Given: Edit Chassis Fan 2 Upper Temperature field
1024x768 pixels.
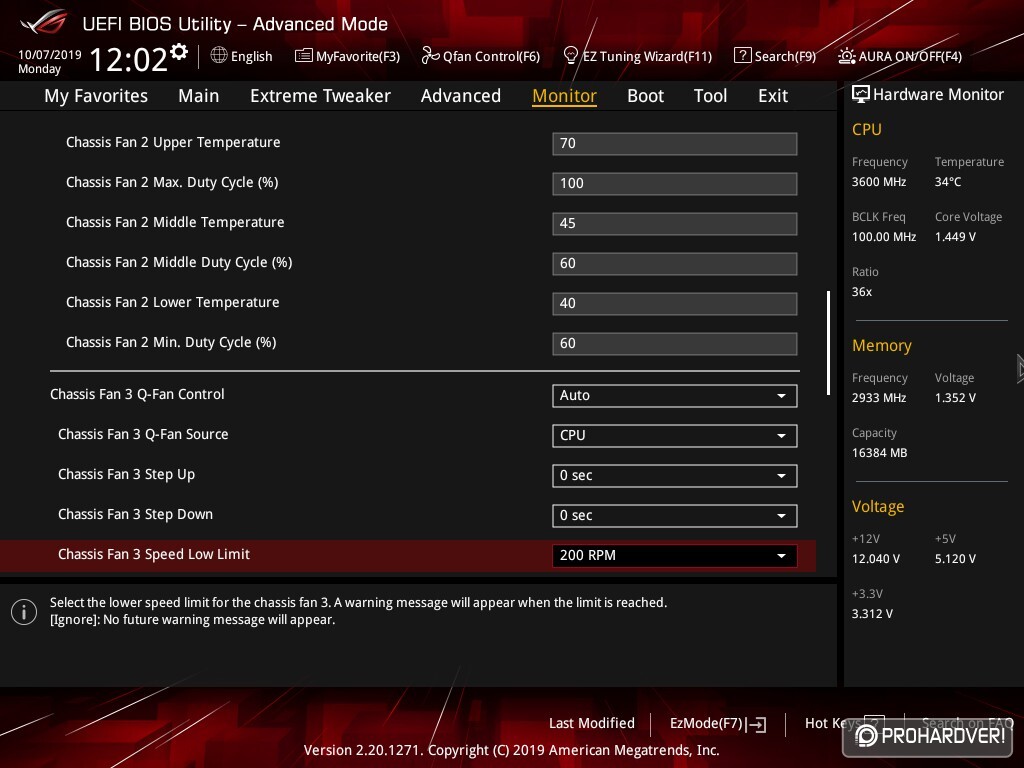Looking at the screenshot, I should 675,144.
